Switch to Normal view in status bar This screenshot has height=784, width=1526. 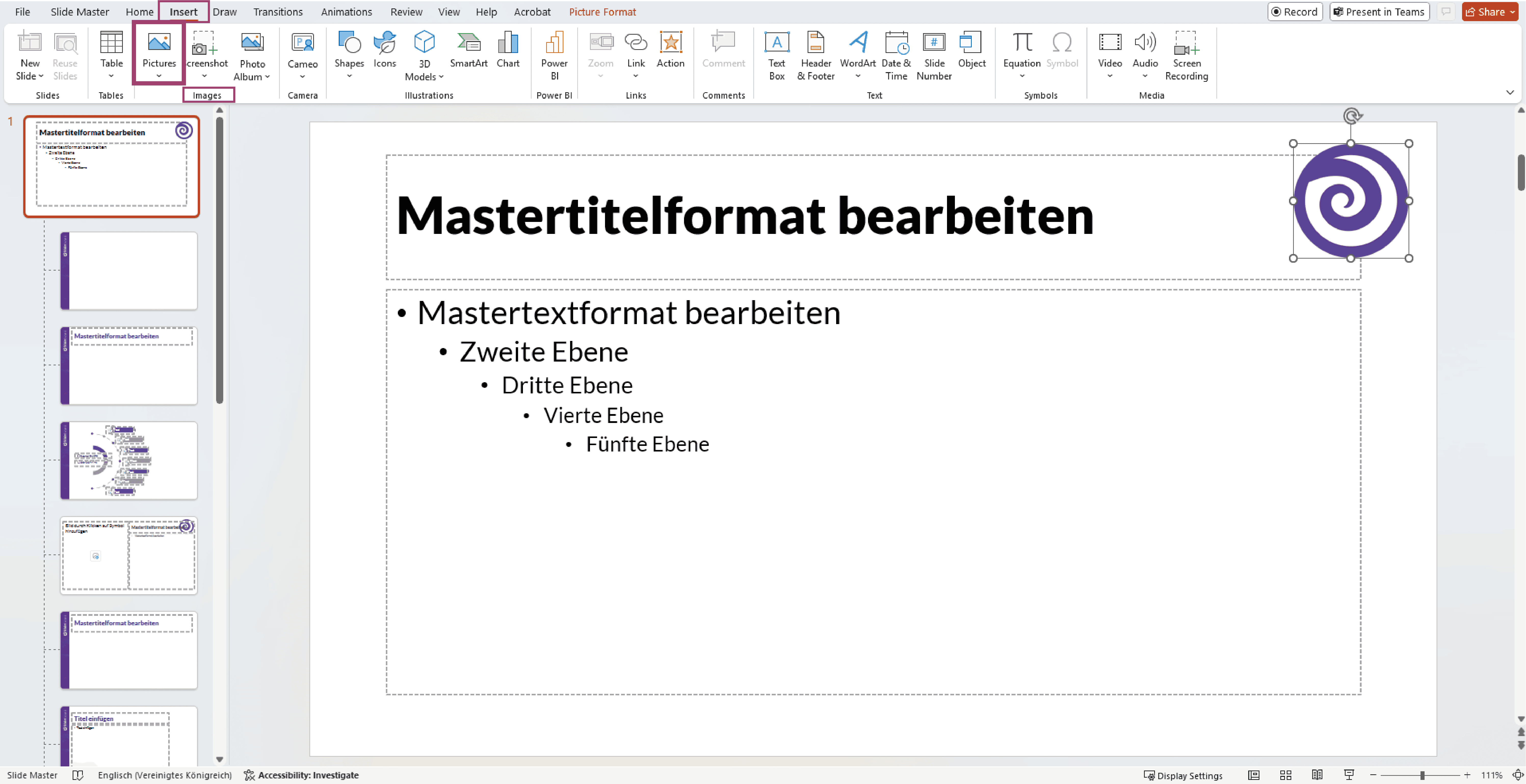pos(1254,775)
